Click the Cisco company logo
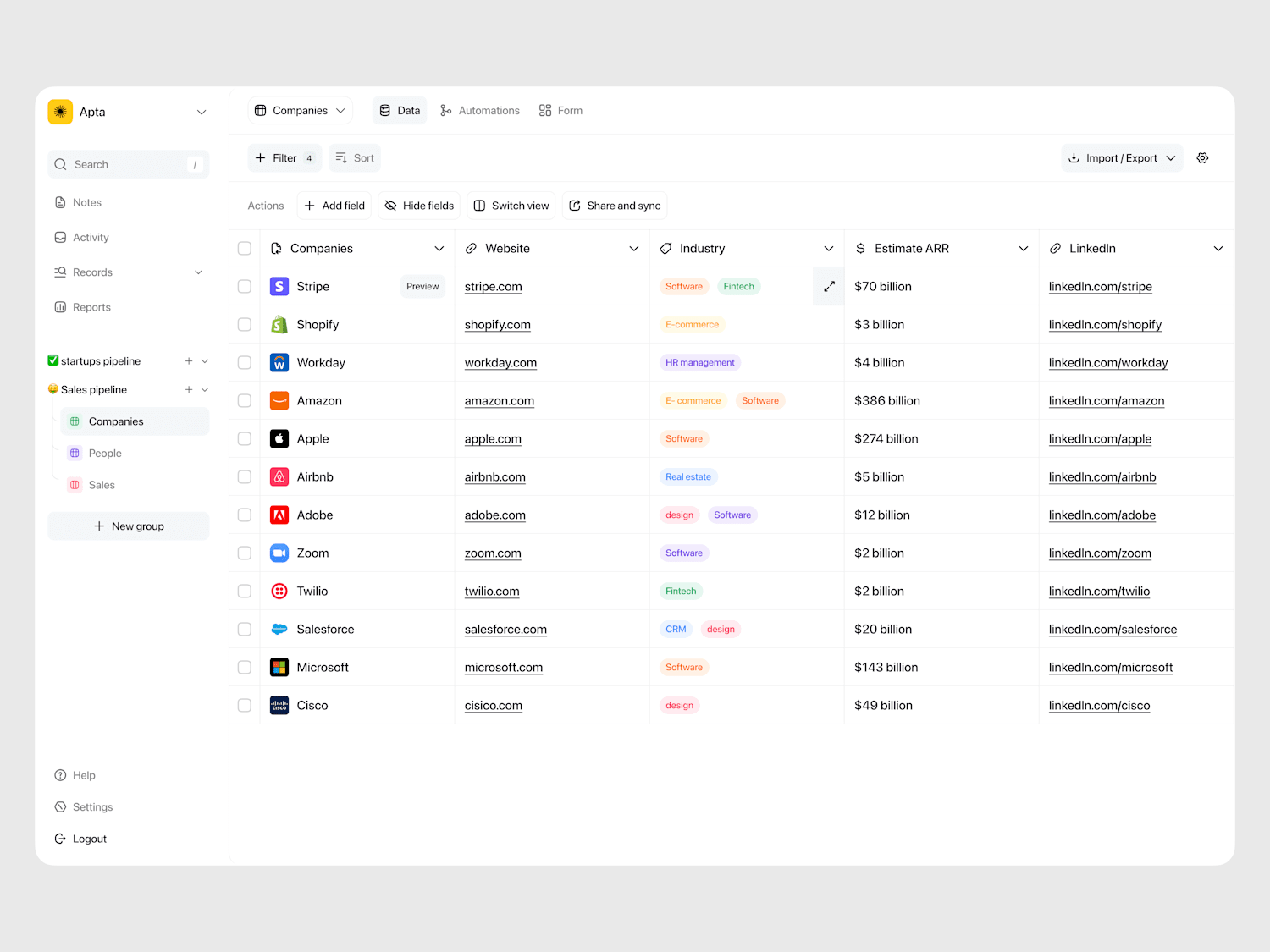 pos(279,706)
